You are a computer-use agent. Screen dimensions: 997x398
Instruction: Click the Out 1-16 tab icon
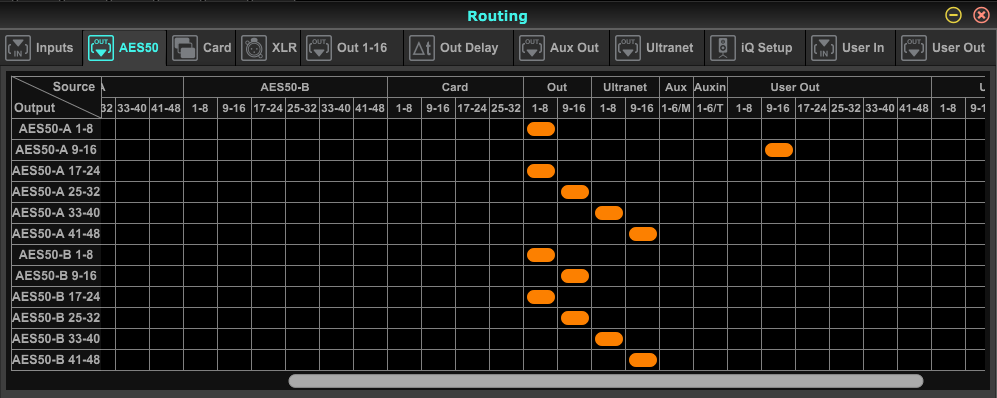(319, 48)
